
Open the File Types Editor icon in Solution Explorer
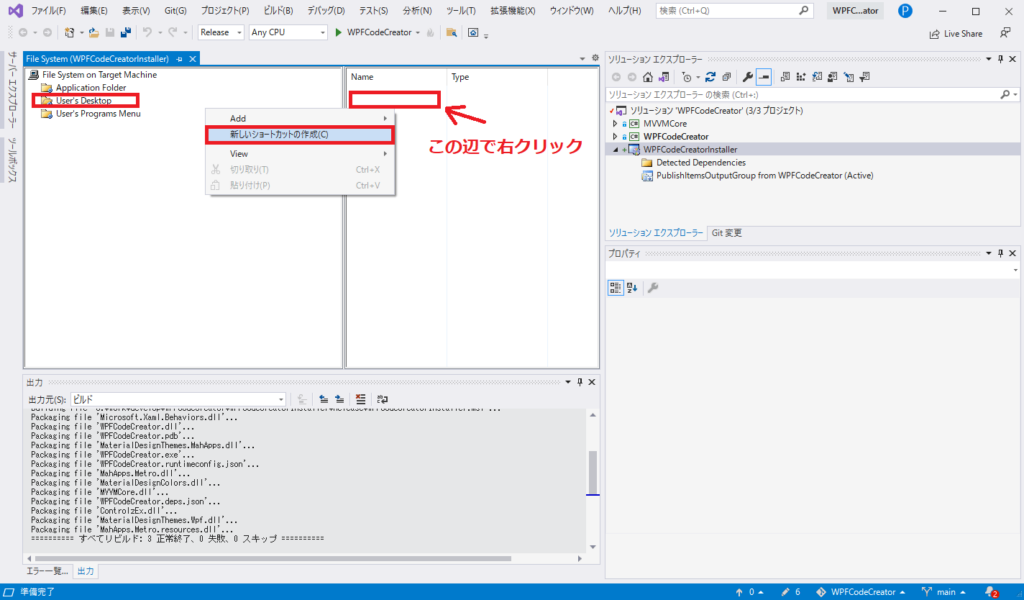click(x=817, y=77)
